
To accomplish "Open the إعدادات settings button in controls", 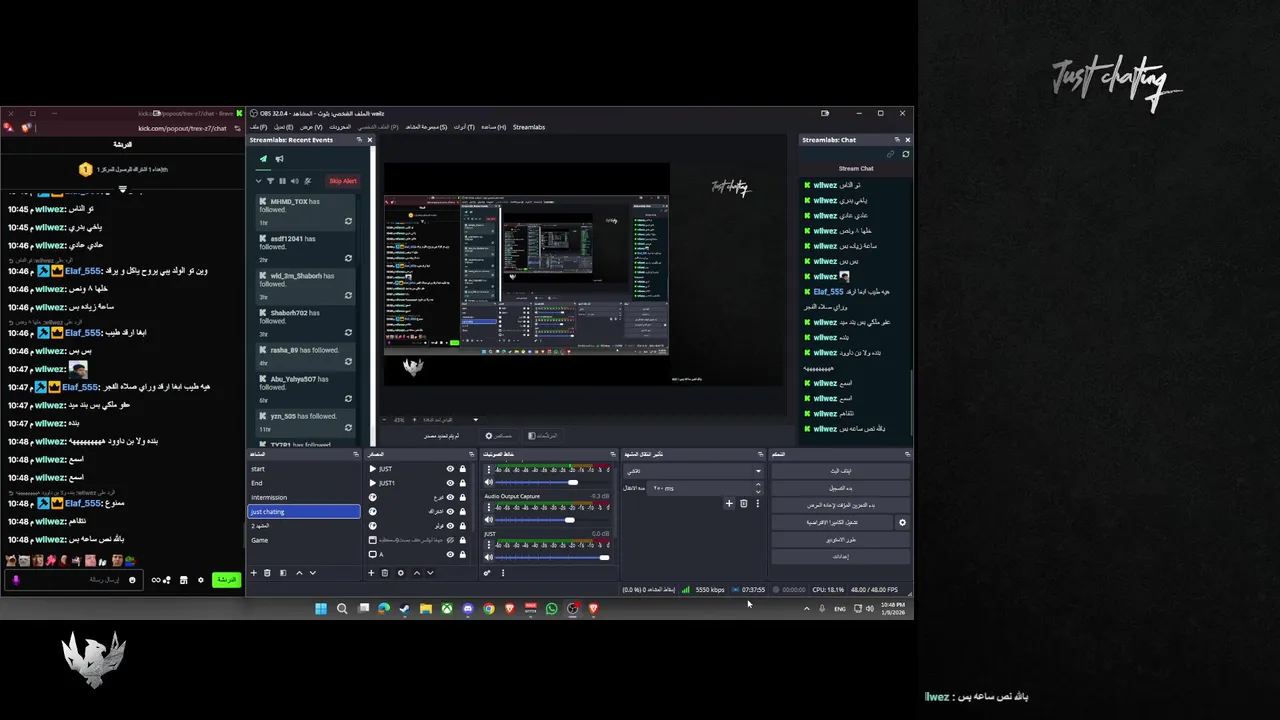I will 840,557.
